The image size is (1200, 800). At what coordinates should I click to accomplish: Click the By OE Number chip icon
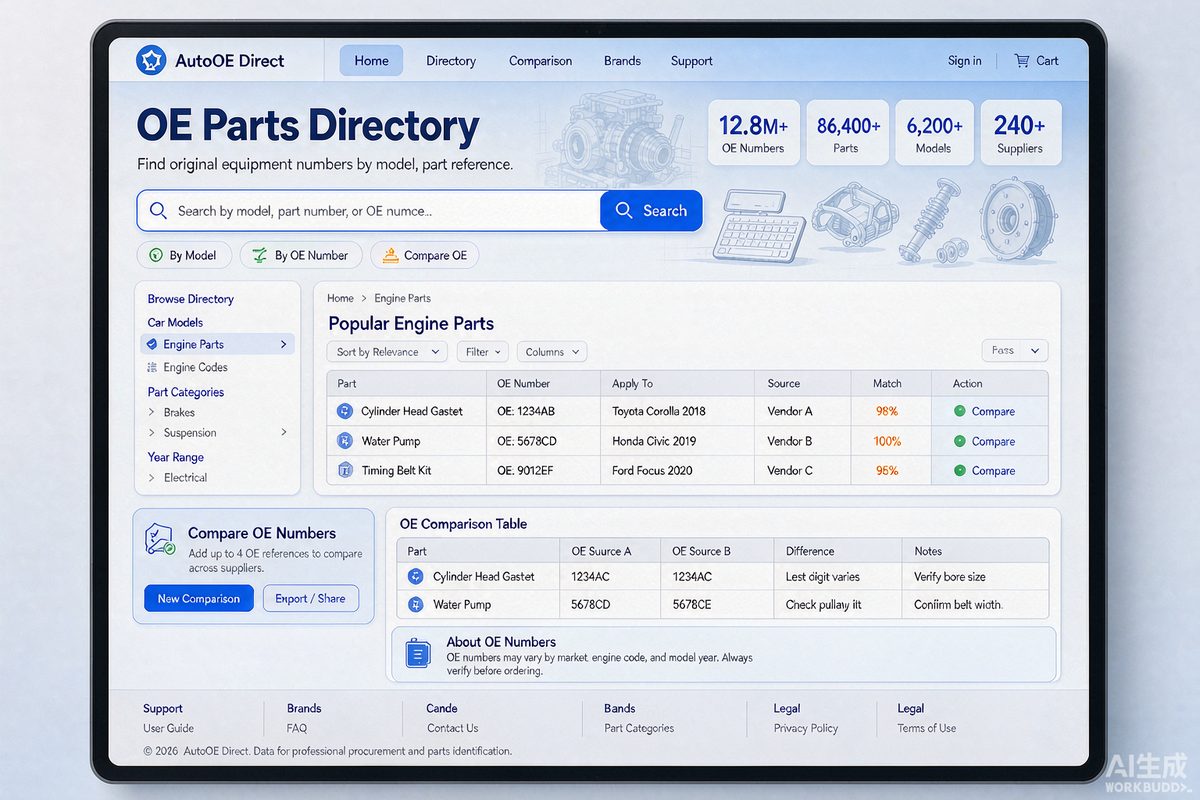coord(259,255)
